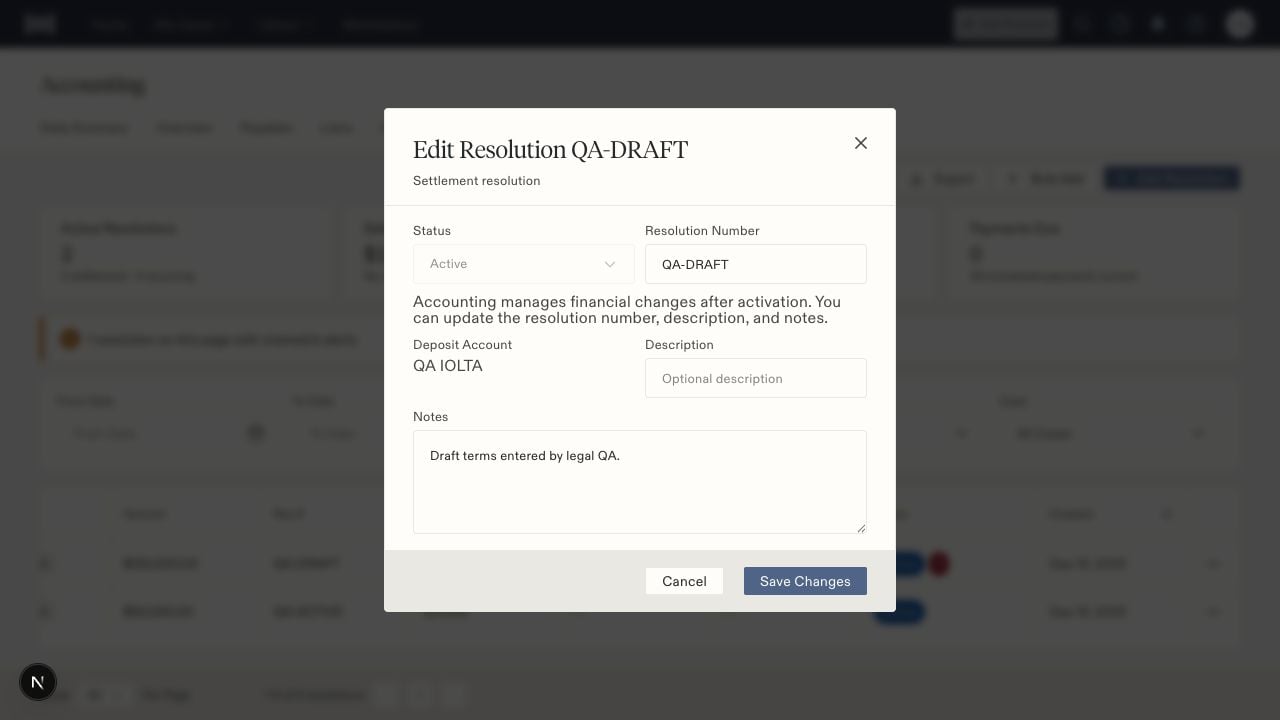Click the 'Edit Resolution QA-DRAFT' heading

(551, 150)
